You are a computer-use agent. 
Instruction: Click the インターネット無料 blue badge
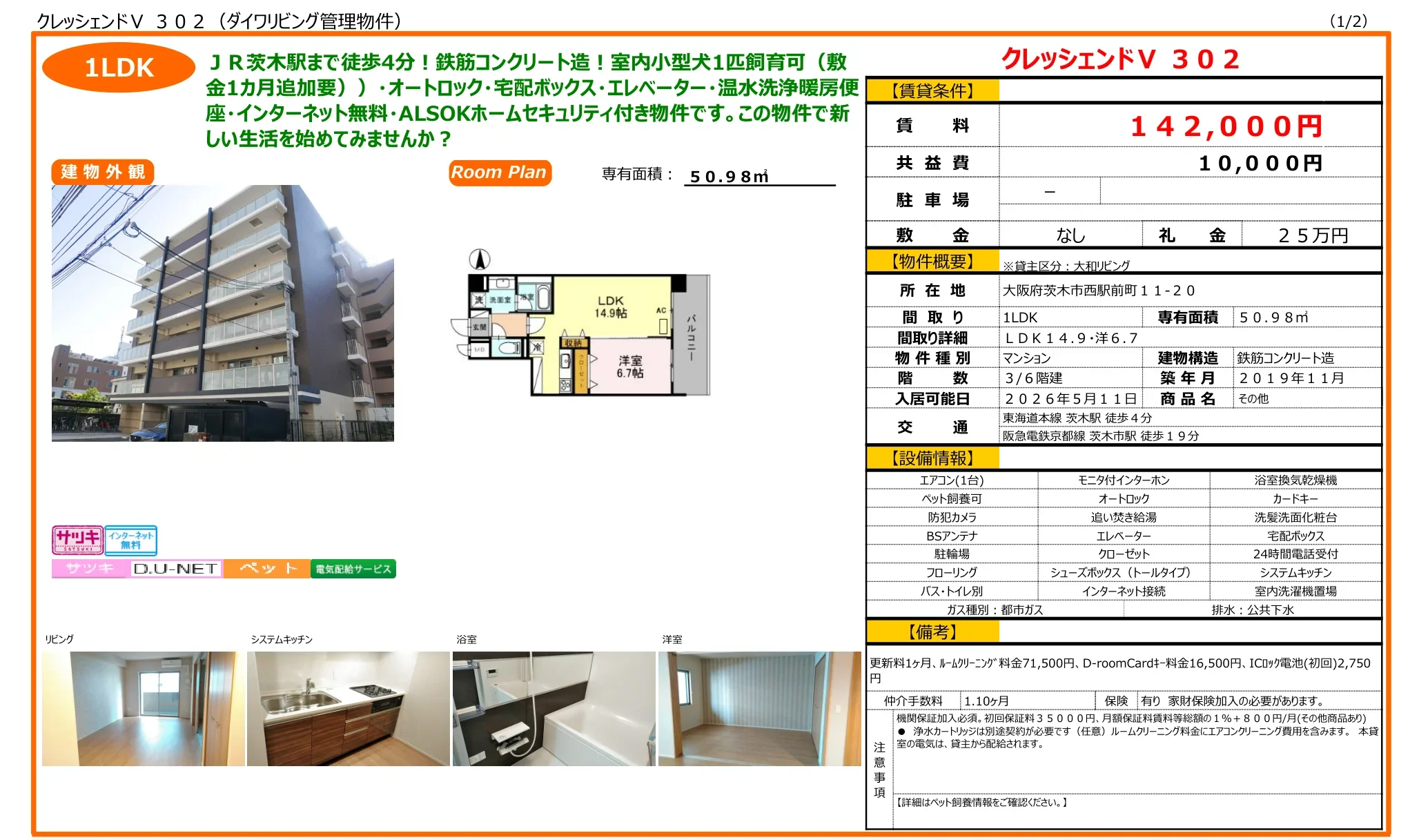pos(130,540)
